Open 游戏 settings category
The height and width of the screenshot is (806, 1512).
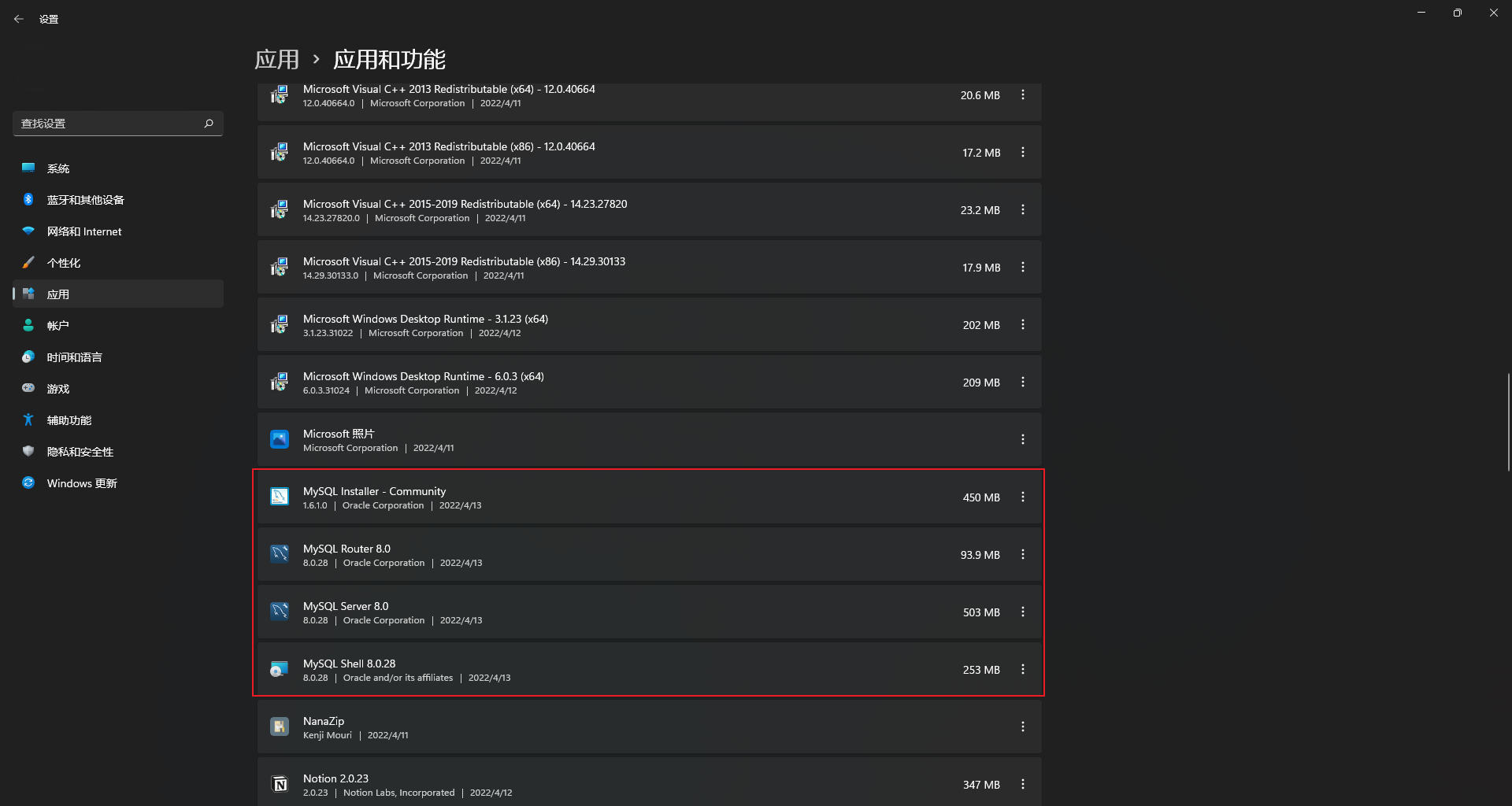(118, 389)
